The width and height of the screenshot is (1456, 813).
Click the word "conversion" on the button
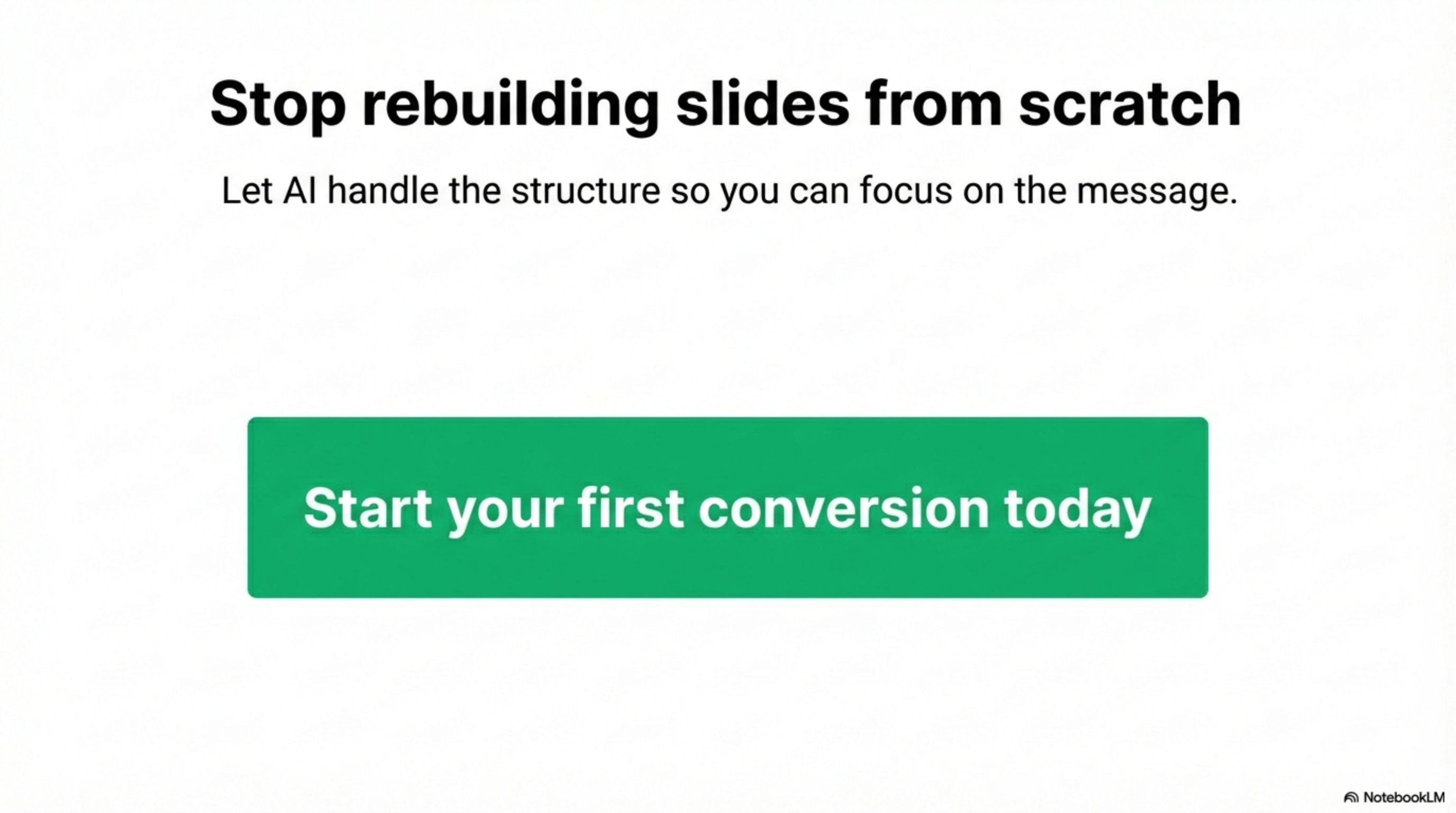pos(843,508)
